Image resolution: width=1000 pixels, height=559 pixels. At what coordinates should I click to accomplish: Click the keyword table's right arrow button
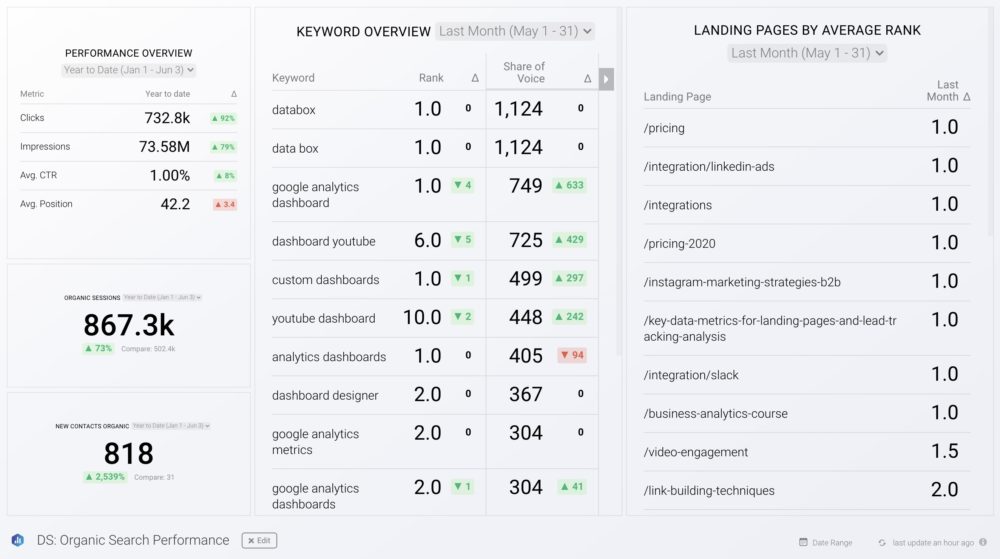point(606,79)
